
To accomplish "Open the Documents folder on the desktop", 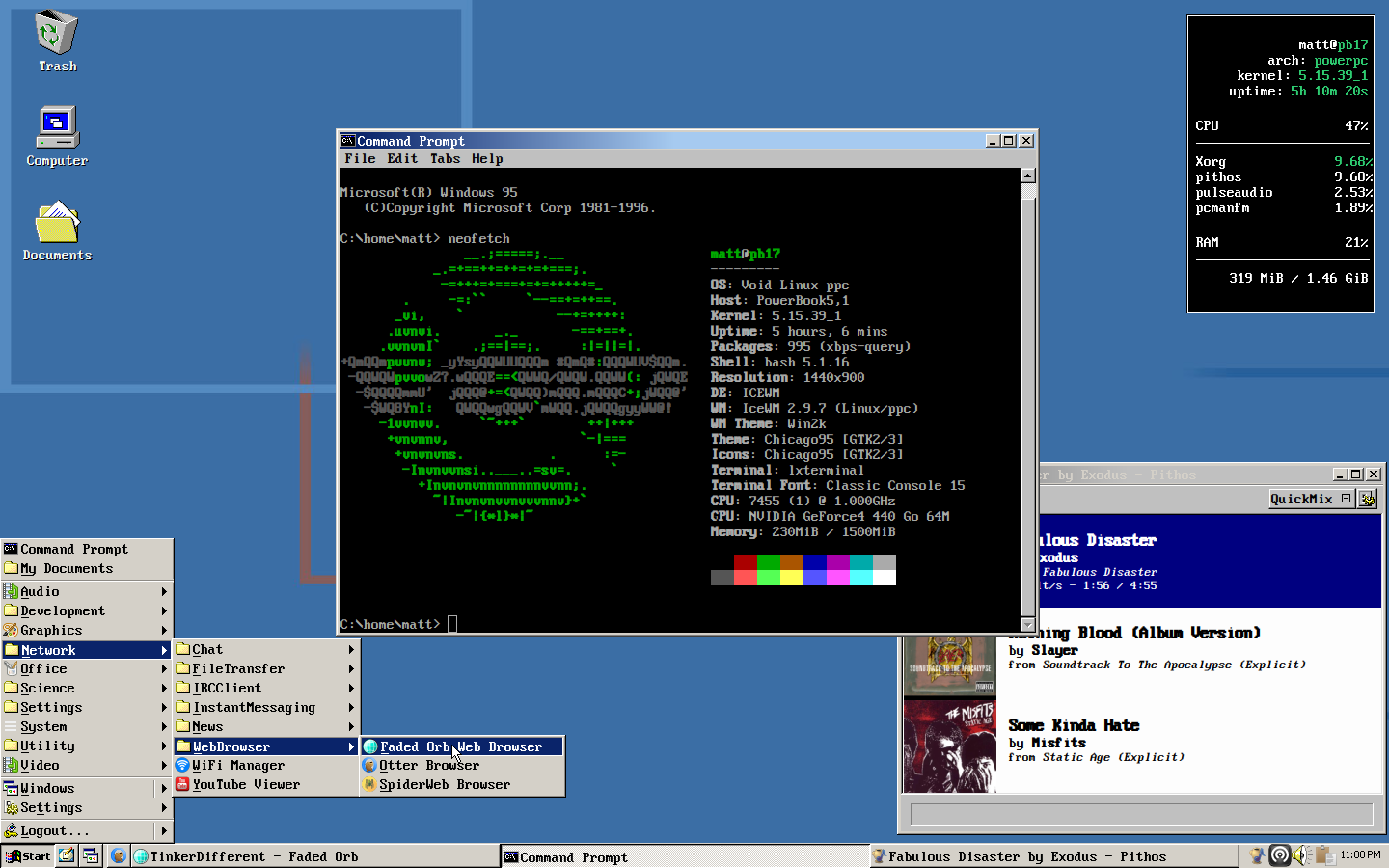I will click(57, 231).
